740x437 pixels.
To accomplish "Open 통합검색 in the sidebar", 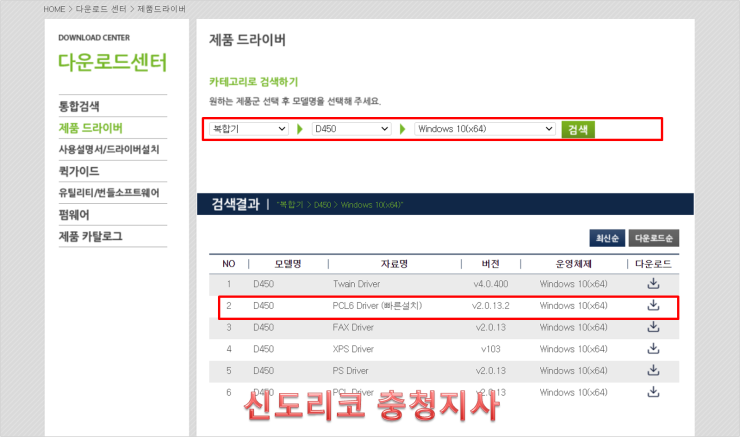I will point(79,106).
